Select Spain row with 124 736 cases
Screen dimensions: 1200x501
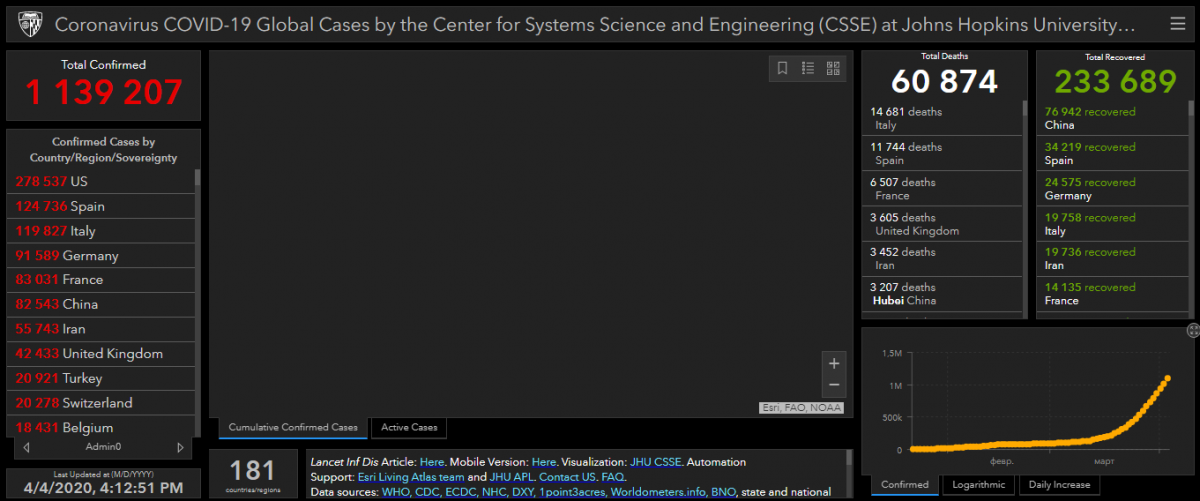tap(103, 206)
